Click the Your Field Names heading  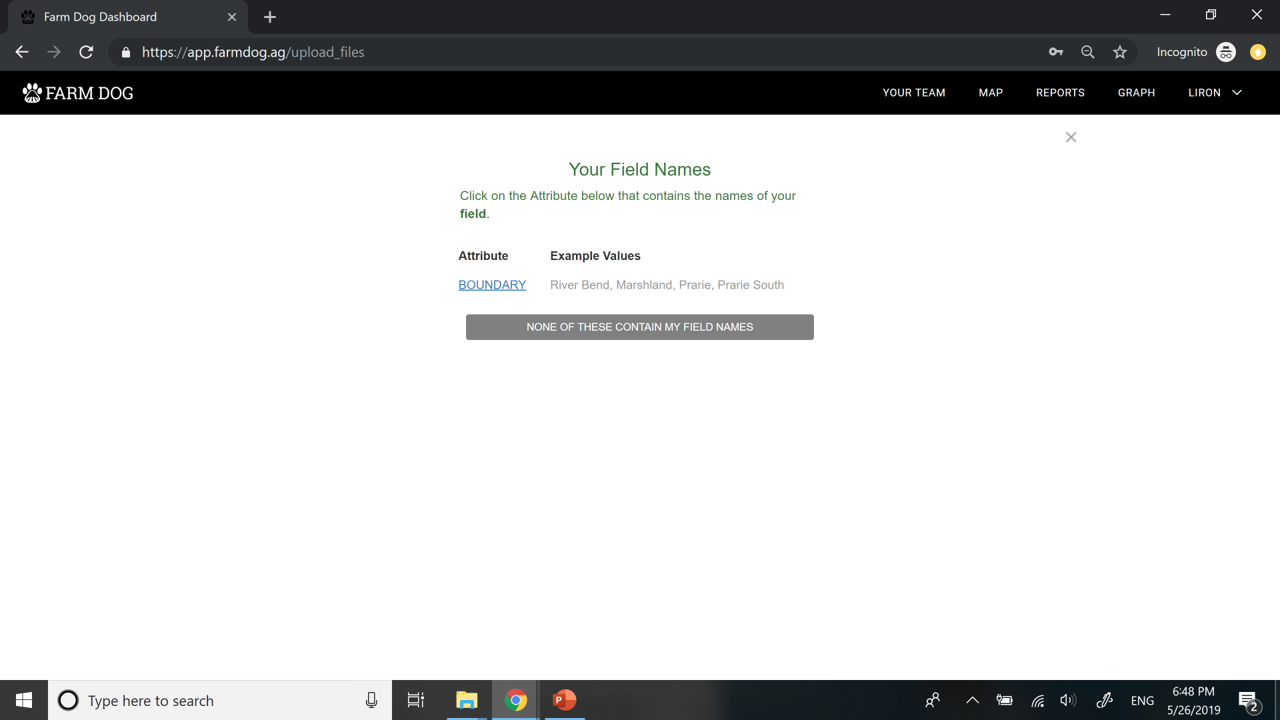[640, 170]
